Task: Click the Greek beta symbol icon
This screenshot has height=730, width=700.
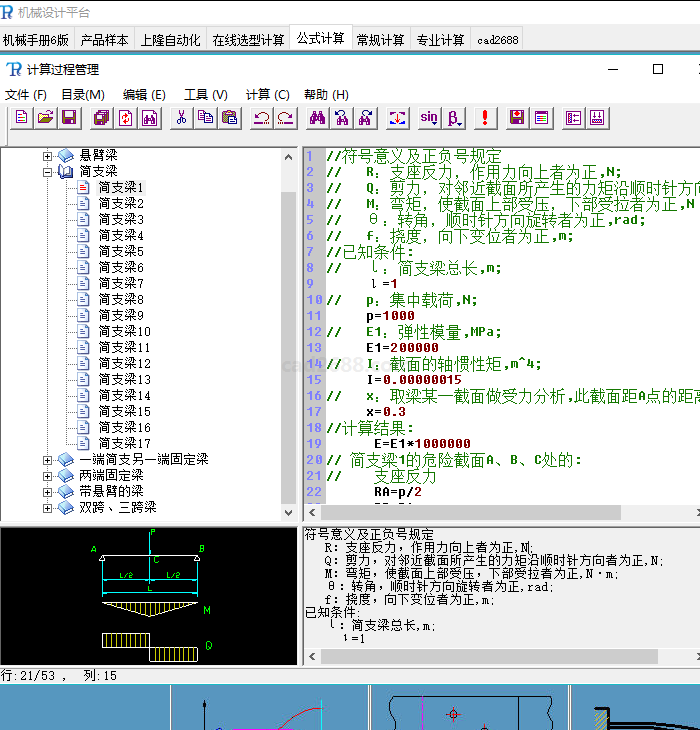Action: coord(454,118)
